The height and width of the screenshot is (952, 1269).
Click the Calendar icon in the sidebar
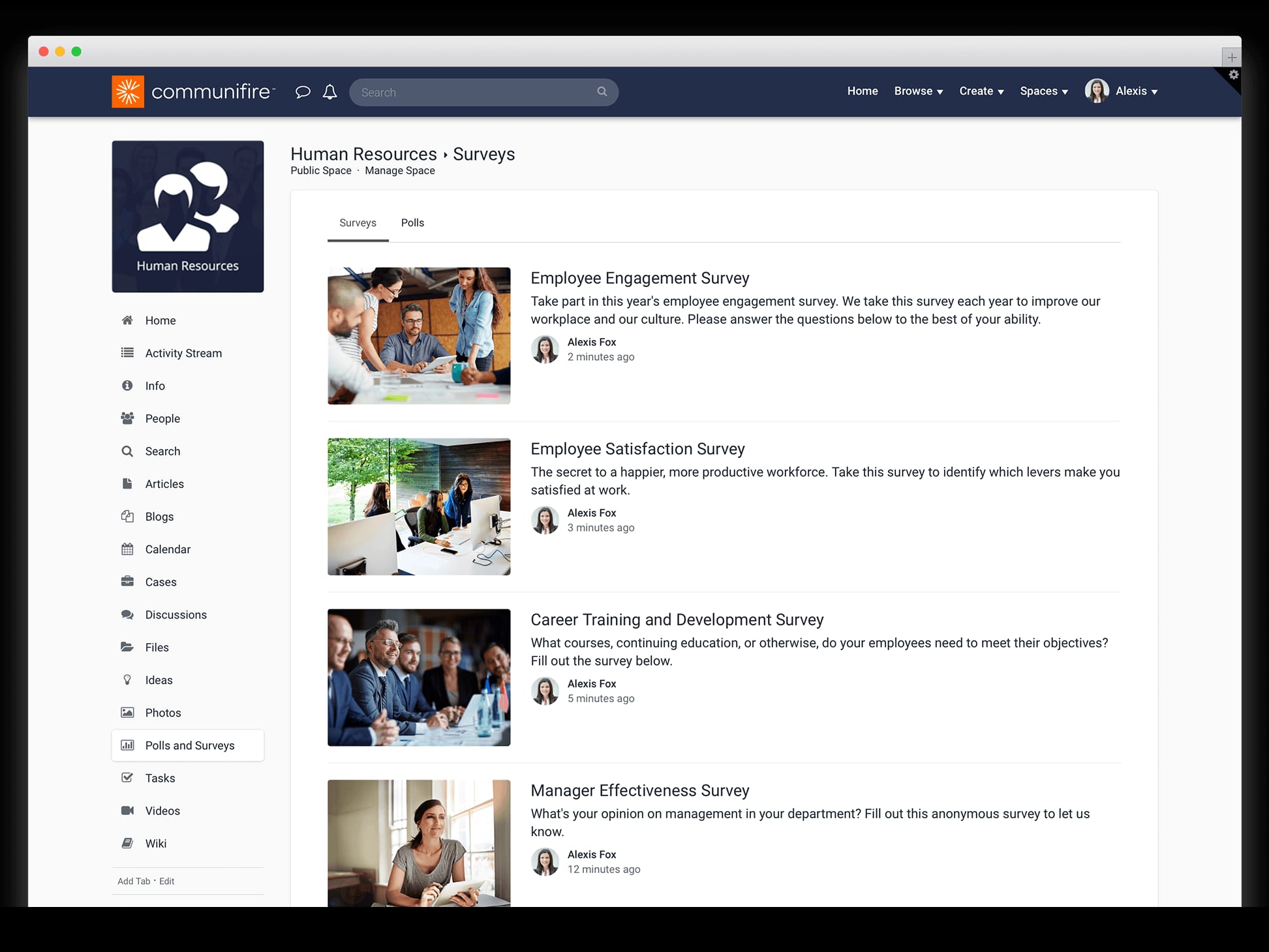[x=127, y=549]
